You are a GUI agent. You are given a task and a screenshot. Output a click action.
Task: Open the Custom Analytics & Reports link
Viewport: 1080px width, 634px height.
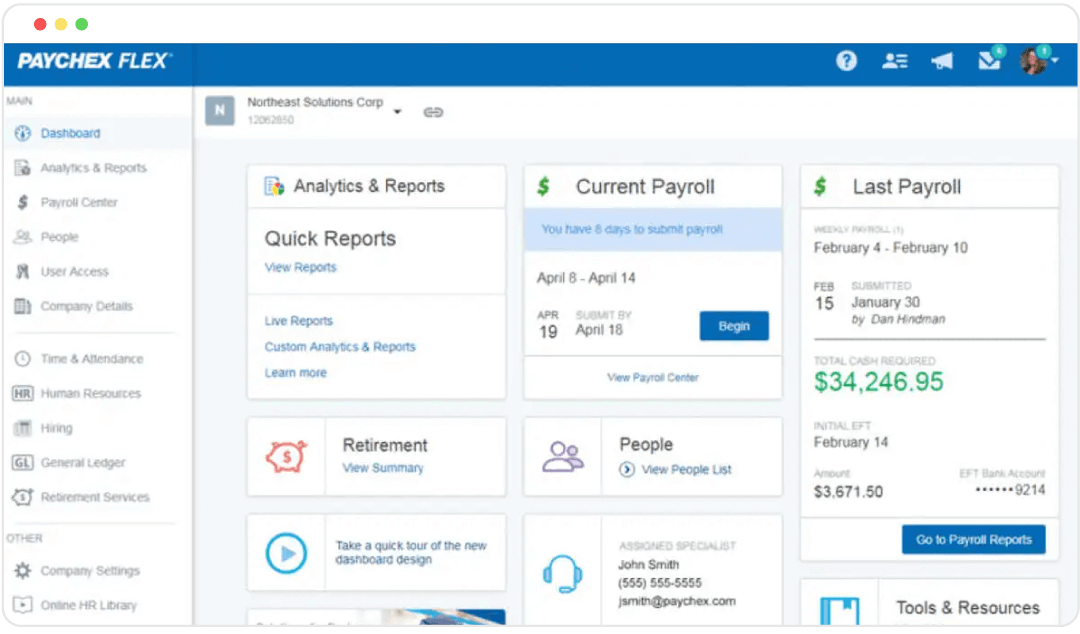click(341, 346)
